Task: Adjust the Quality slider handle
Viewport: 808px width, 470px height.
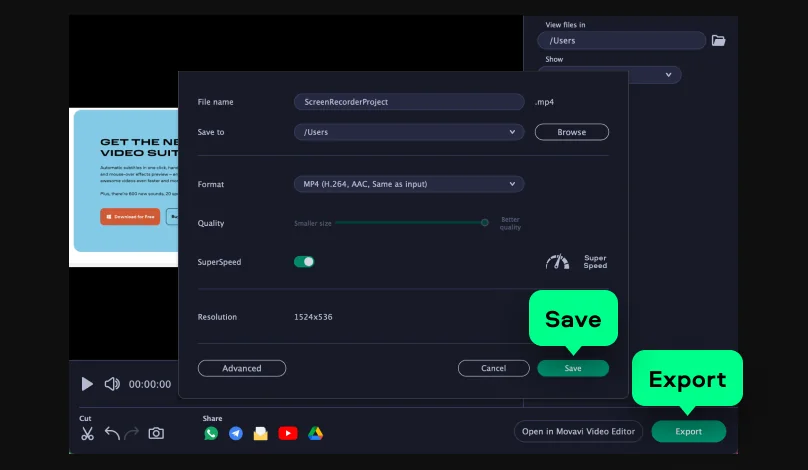Action: click(x=484, y=223)
